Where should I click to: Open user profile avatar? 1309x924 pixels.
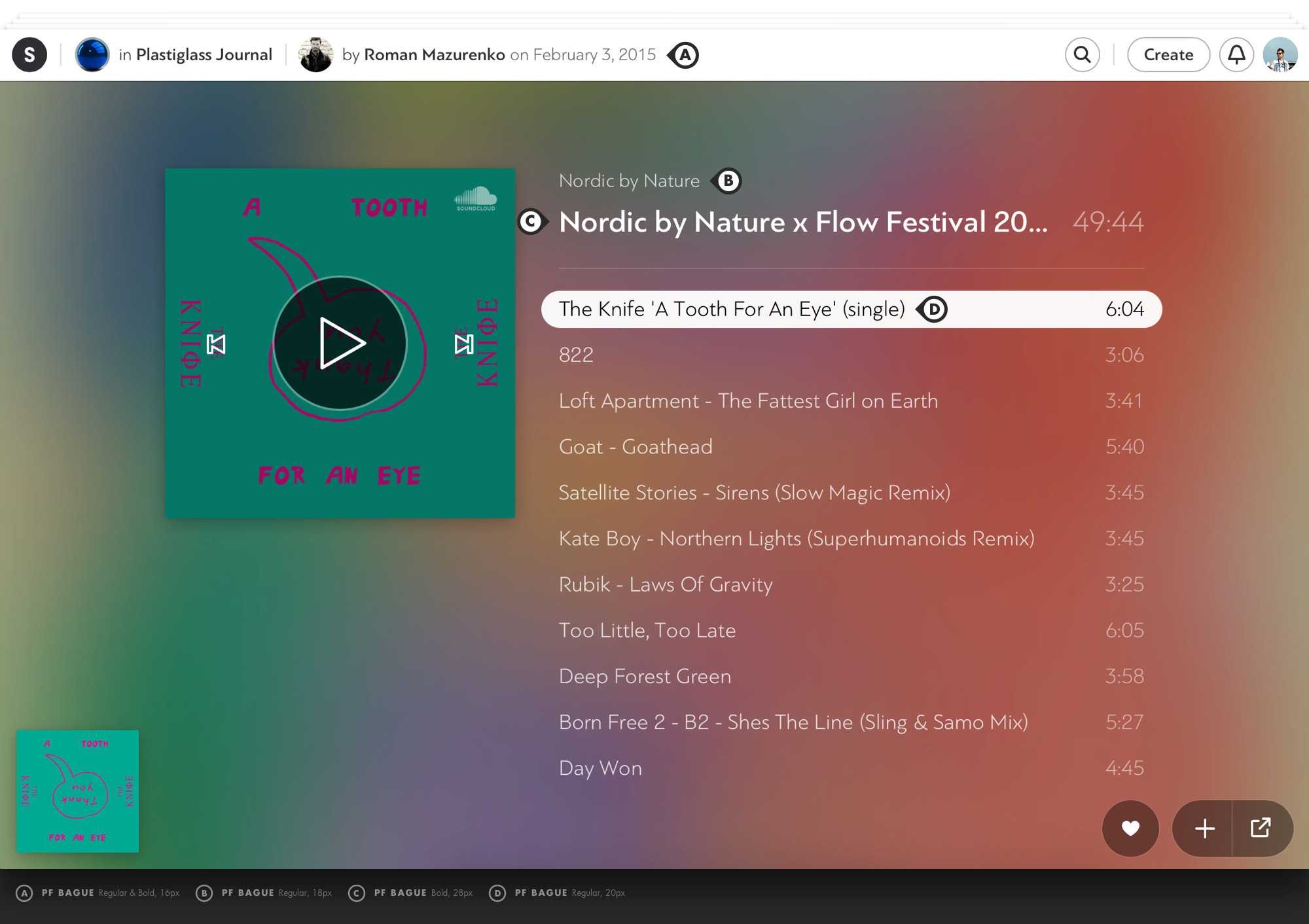pos(1280,54)
